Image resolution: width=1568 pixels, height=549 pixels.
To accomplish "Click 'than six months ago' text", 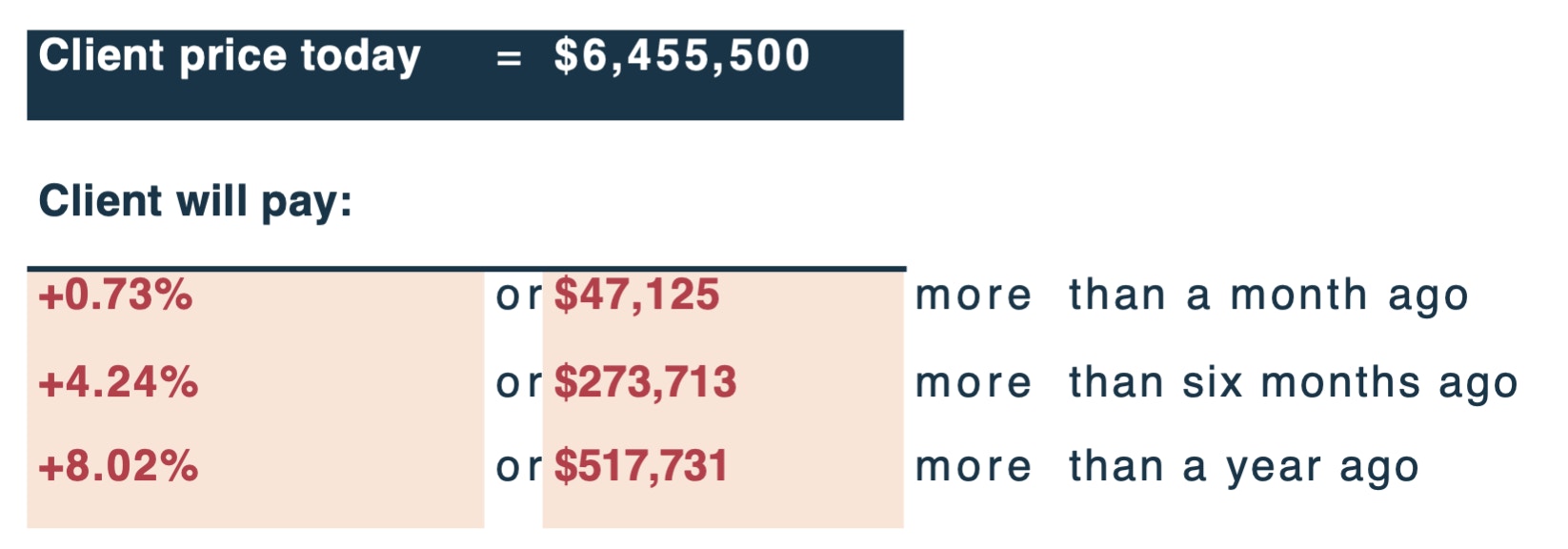I will pos(1293,383).
